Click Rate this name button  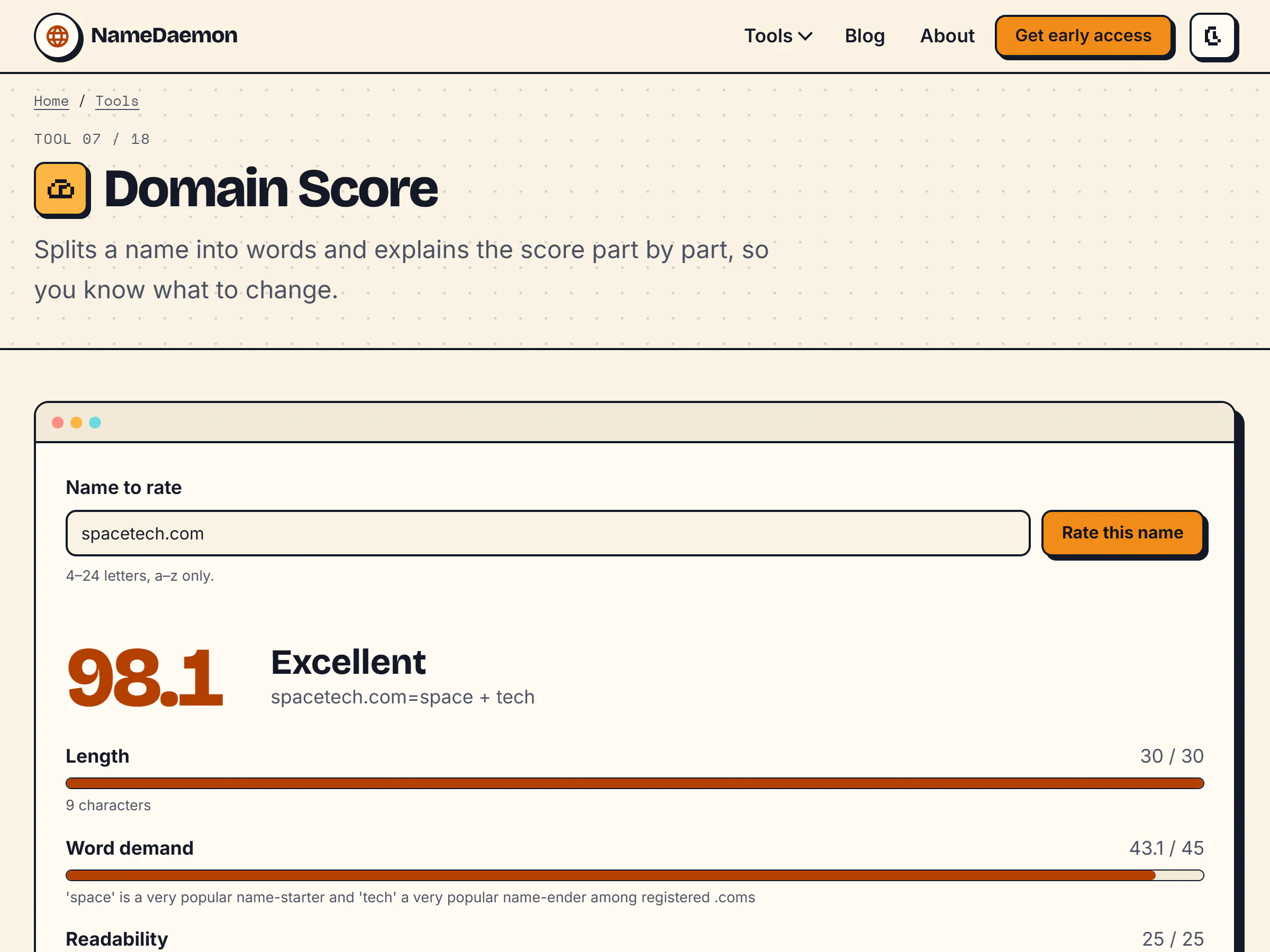[1122, 533]
